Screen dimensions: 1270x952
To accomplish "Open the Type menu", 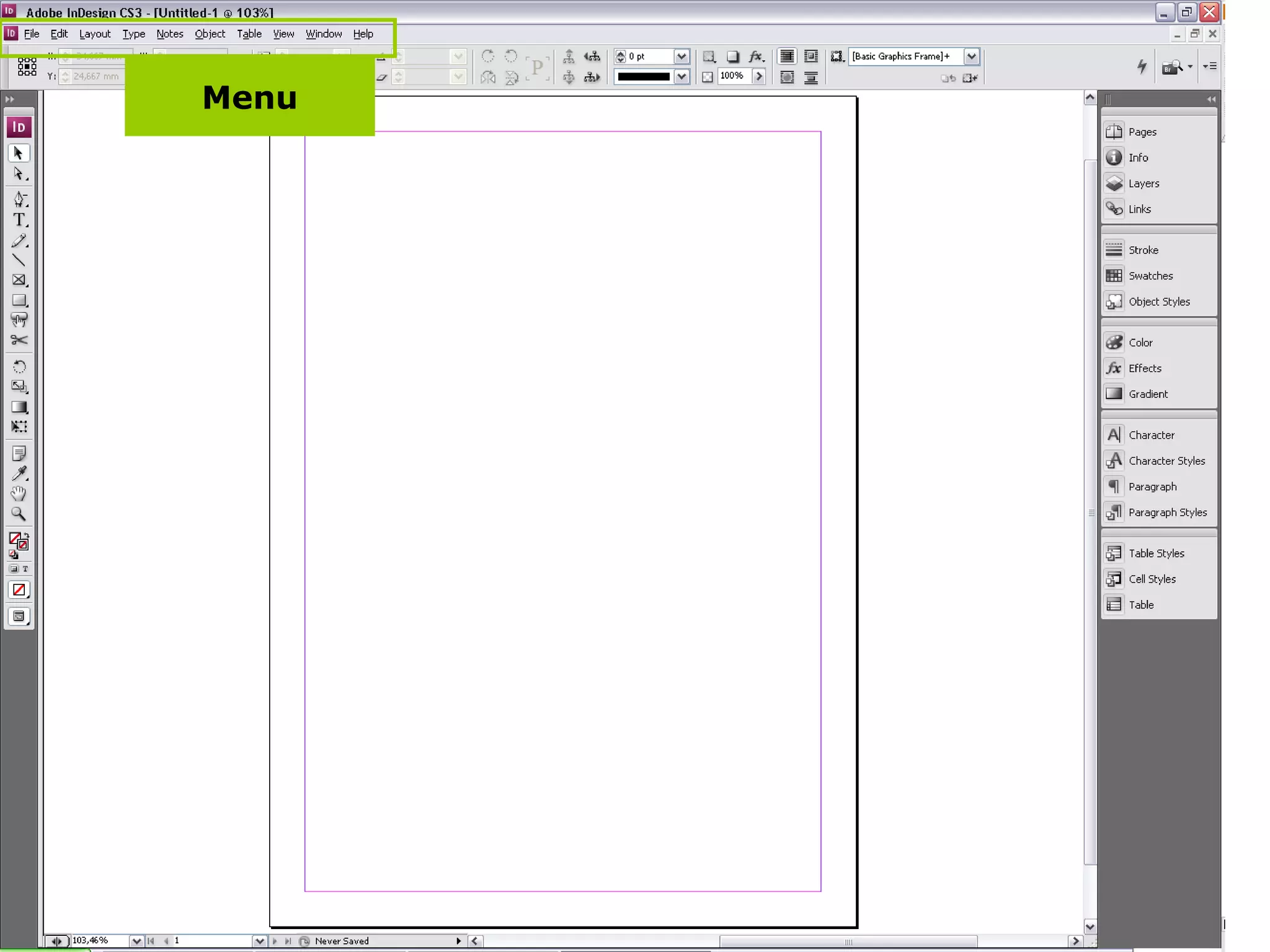I will tap(133, 34).
